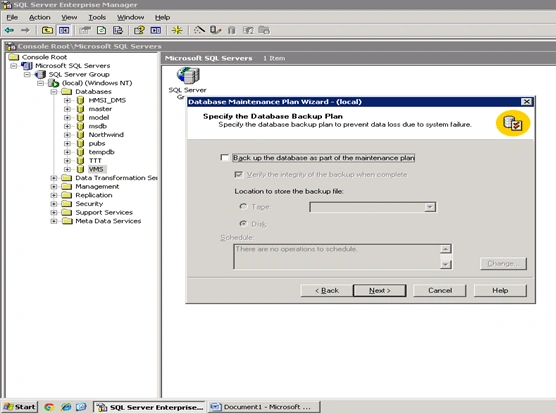Image resolution: width=556 pixels, height=414 pixels.
Task: Click the Help button in wizard
Action: pos(500,291)
